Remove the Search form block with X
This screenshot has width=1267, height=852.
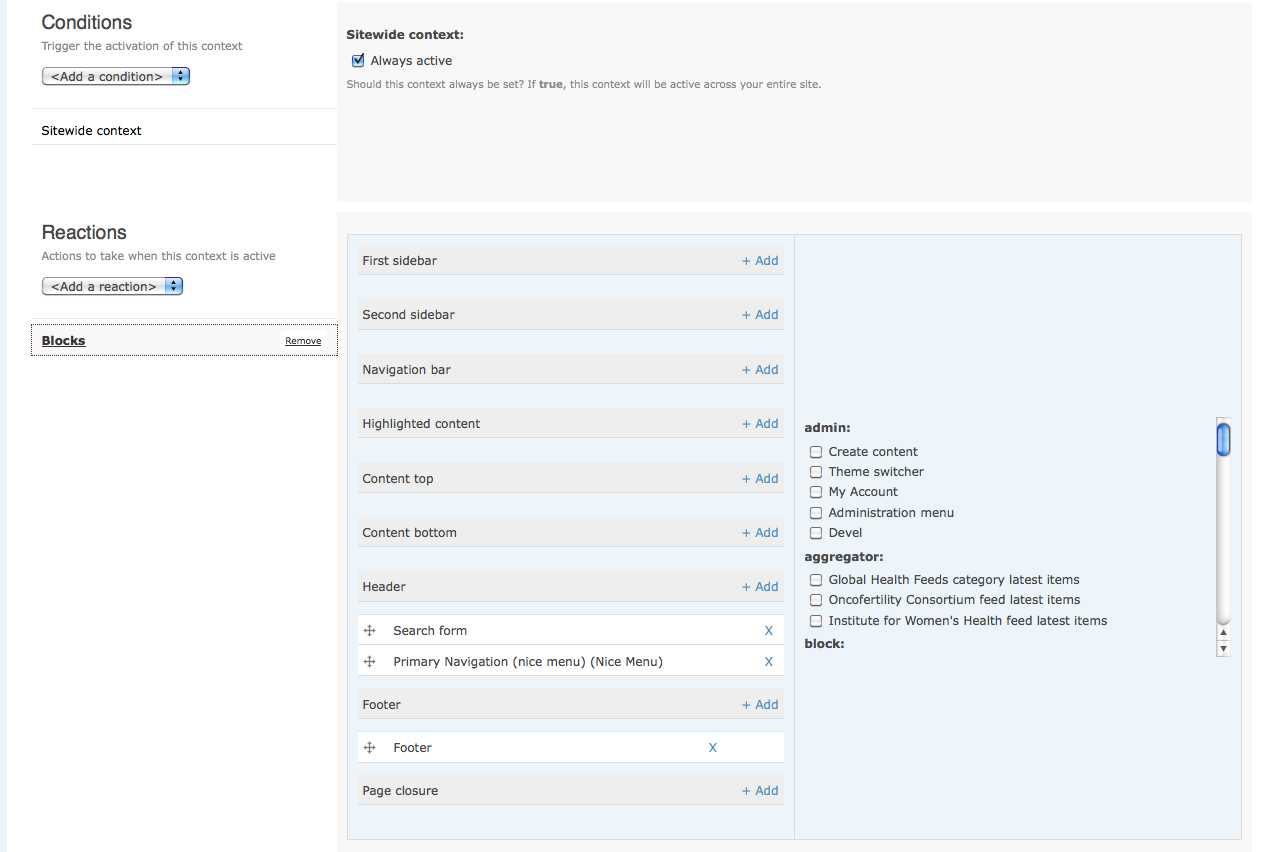(x=769, y=631)
